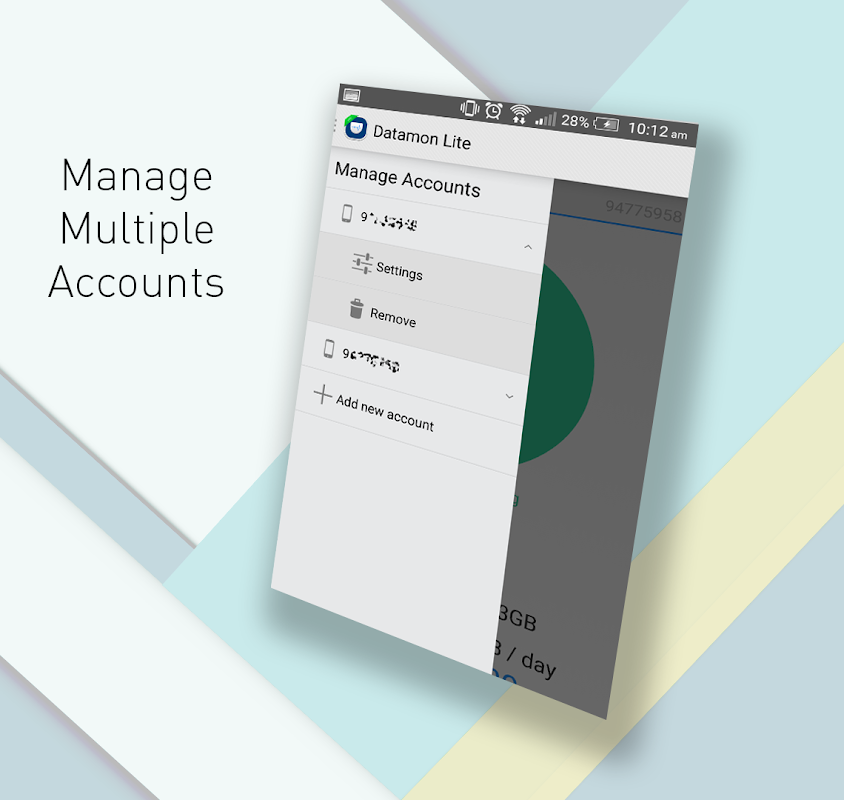
Task: Select the first account's masked number
Action: click(389, 221)
